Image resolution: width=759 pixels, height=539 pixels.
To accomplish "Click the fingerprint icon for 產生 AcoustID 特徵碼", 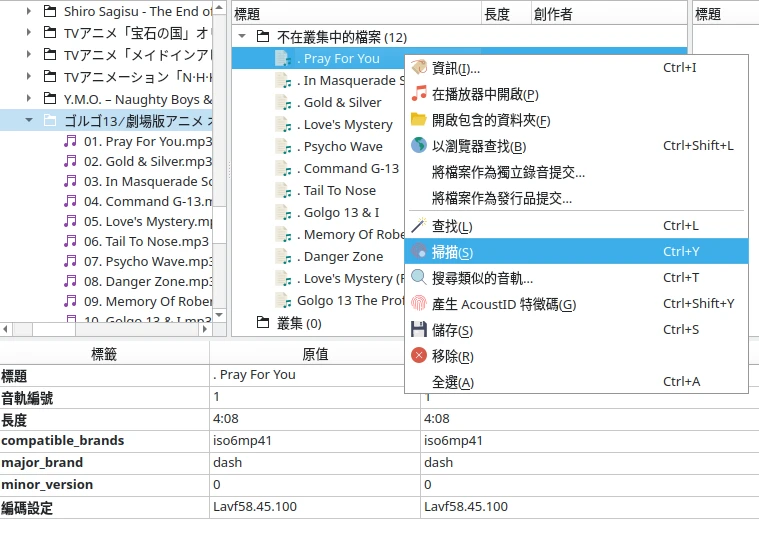I will (x=419, y=304).
